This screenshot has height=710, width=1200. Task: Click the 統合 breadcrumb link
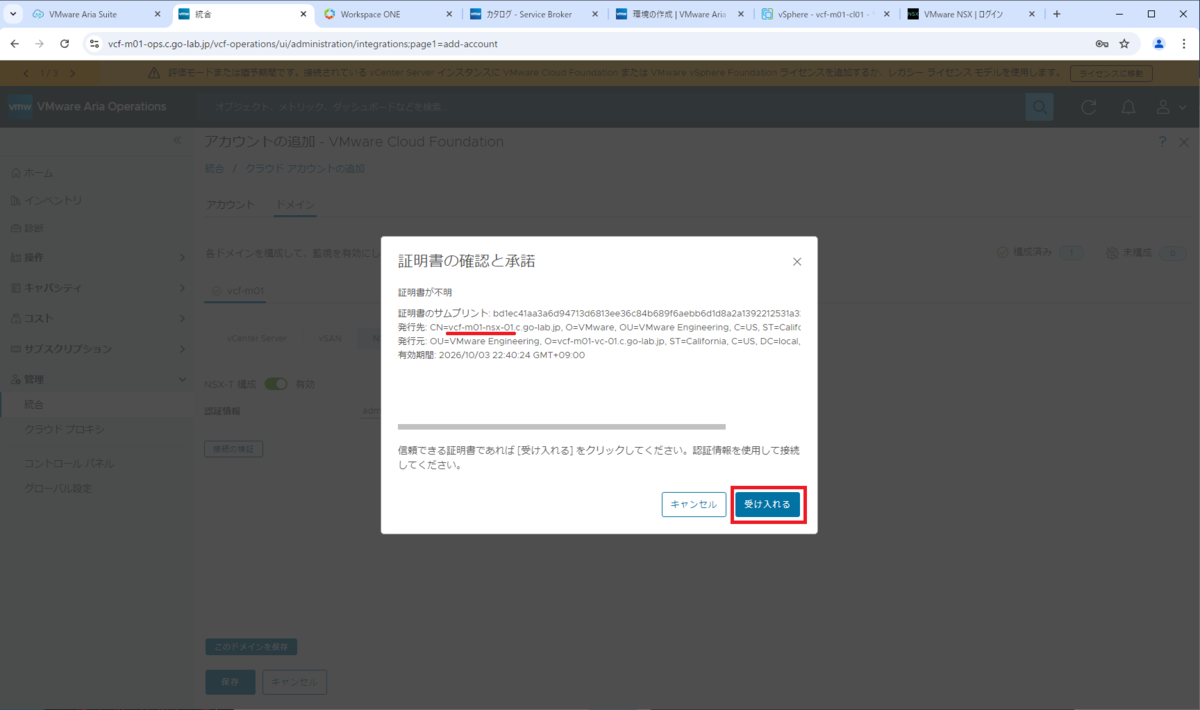(x=214, y=168)
